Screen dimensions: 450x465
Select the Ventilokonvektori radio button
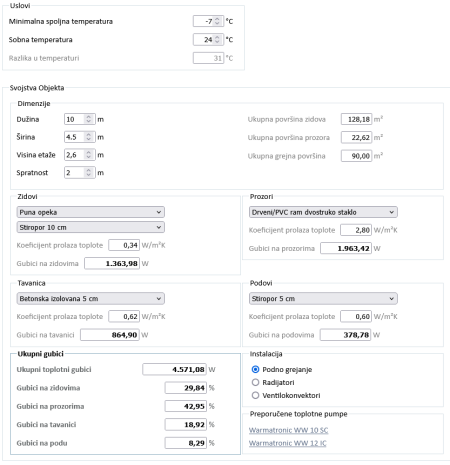pos(255,395)
